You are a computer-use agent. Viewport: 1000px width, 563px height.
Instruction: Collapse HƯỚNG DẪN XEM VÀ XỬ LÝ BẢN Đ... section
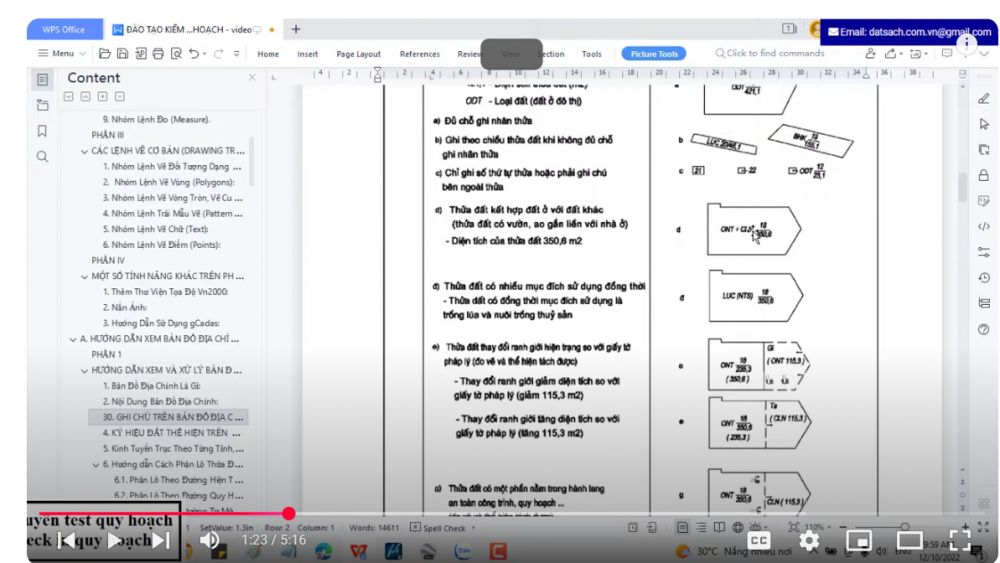click(x=84, y=370)
